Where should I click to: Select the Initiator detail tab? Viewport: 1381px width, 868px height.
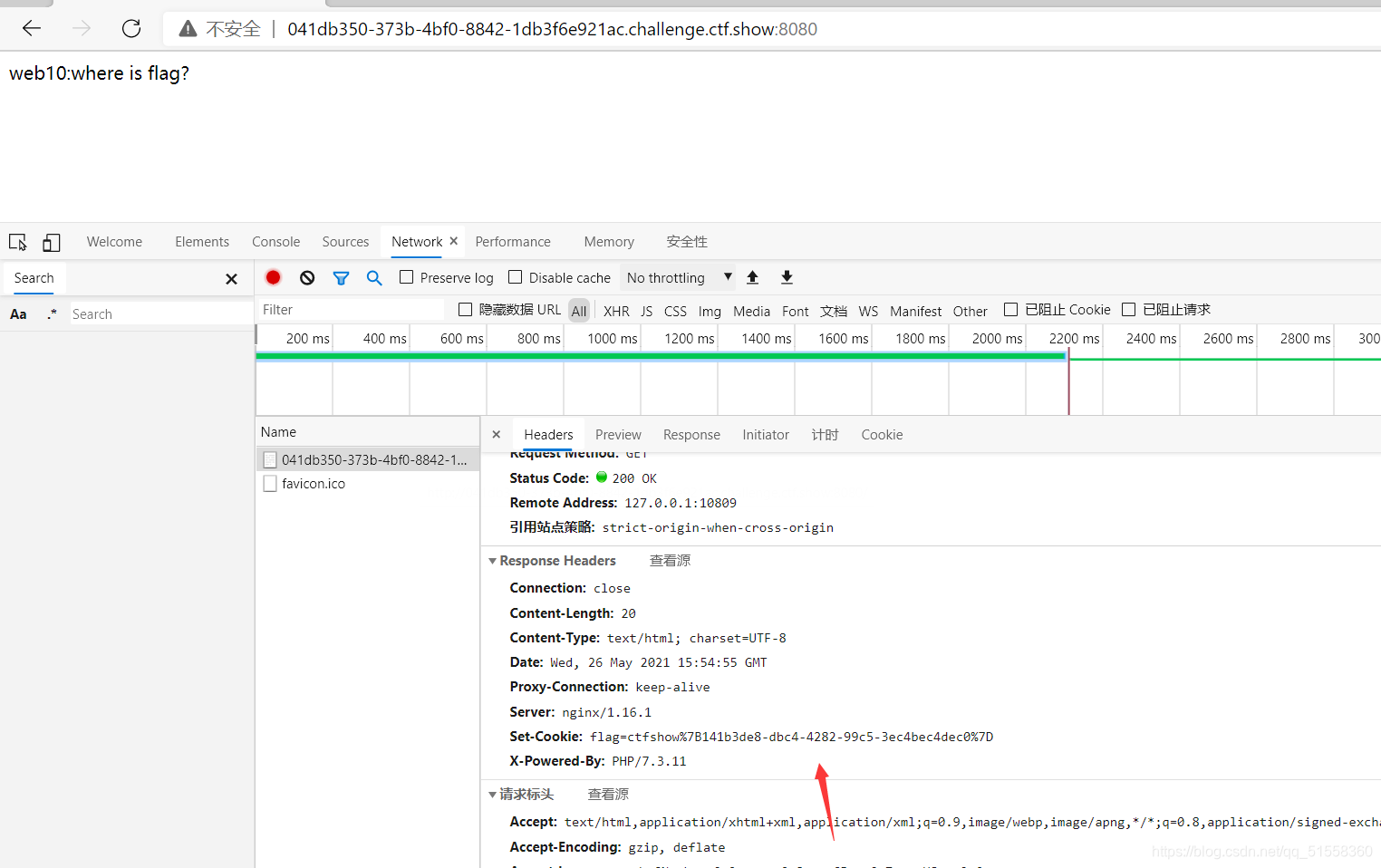point(766,435)
